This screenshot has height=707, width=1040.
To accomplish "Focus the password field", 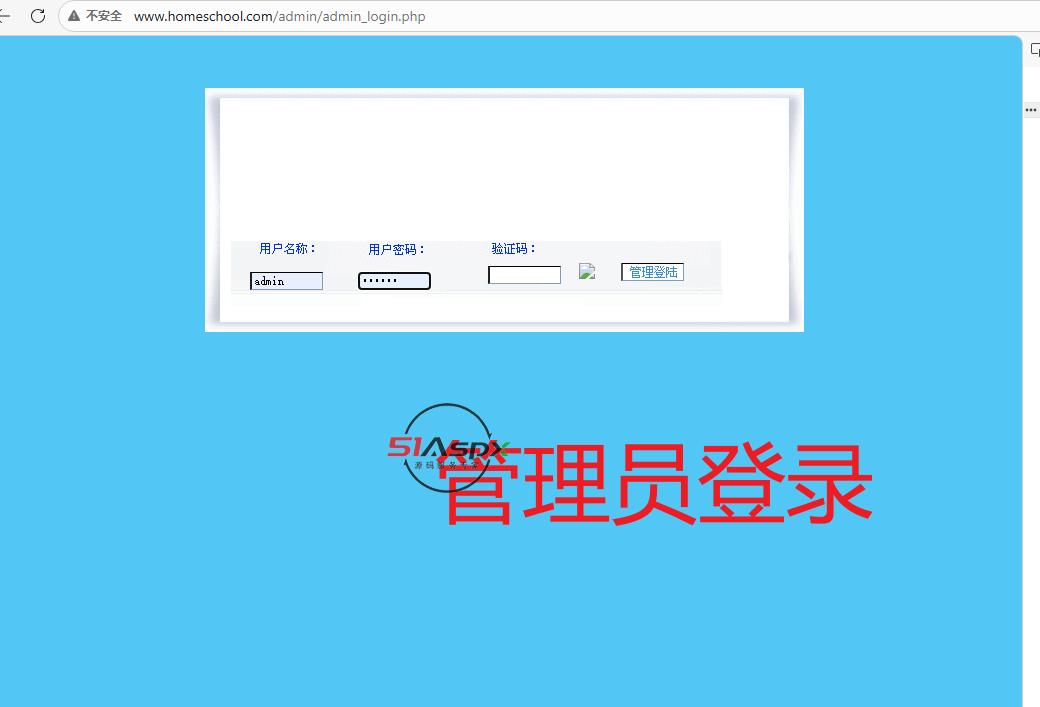I will [x=394, y=281].
